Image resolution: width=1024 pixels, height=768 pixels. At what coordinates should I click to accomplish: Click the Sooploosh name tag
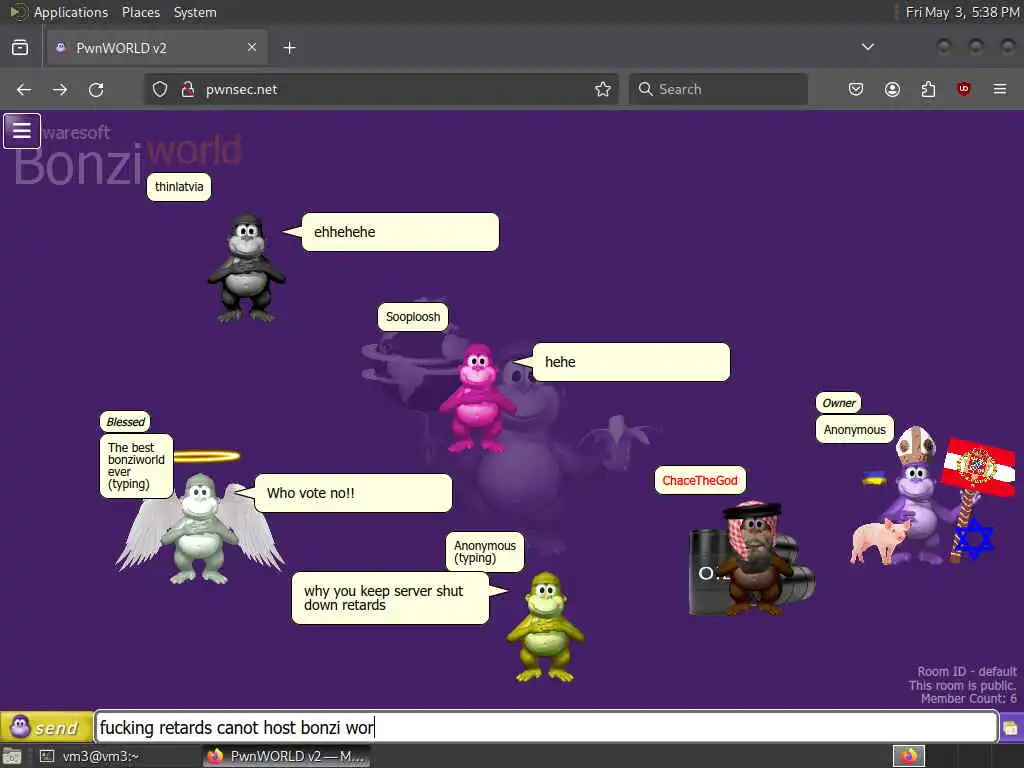(413, 317)
